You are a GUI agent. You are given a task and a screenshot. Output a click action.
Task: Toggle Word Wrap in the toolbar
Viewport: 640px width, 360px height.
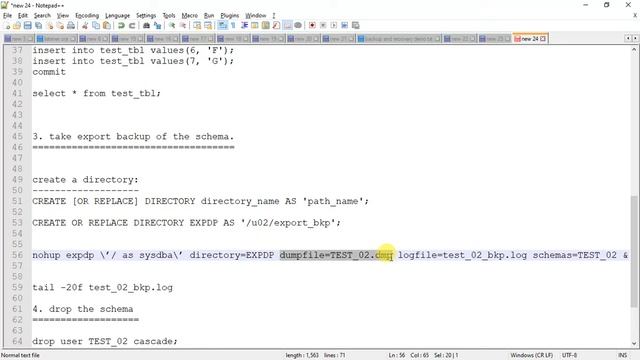click(x=222, y=25)
